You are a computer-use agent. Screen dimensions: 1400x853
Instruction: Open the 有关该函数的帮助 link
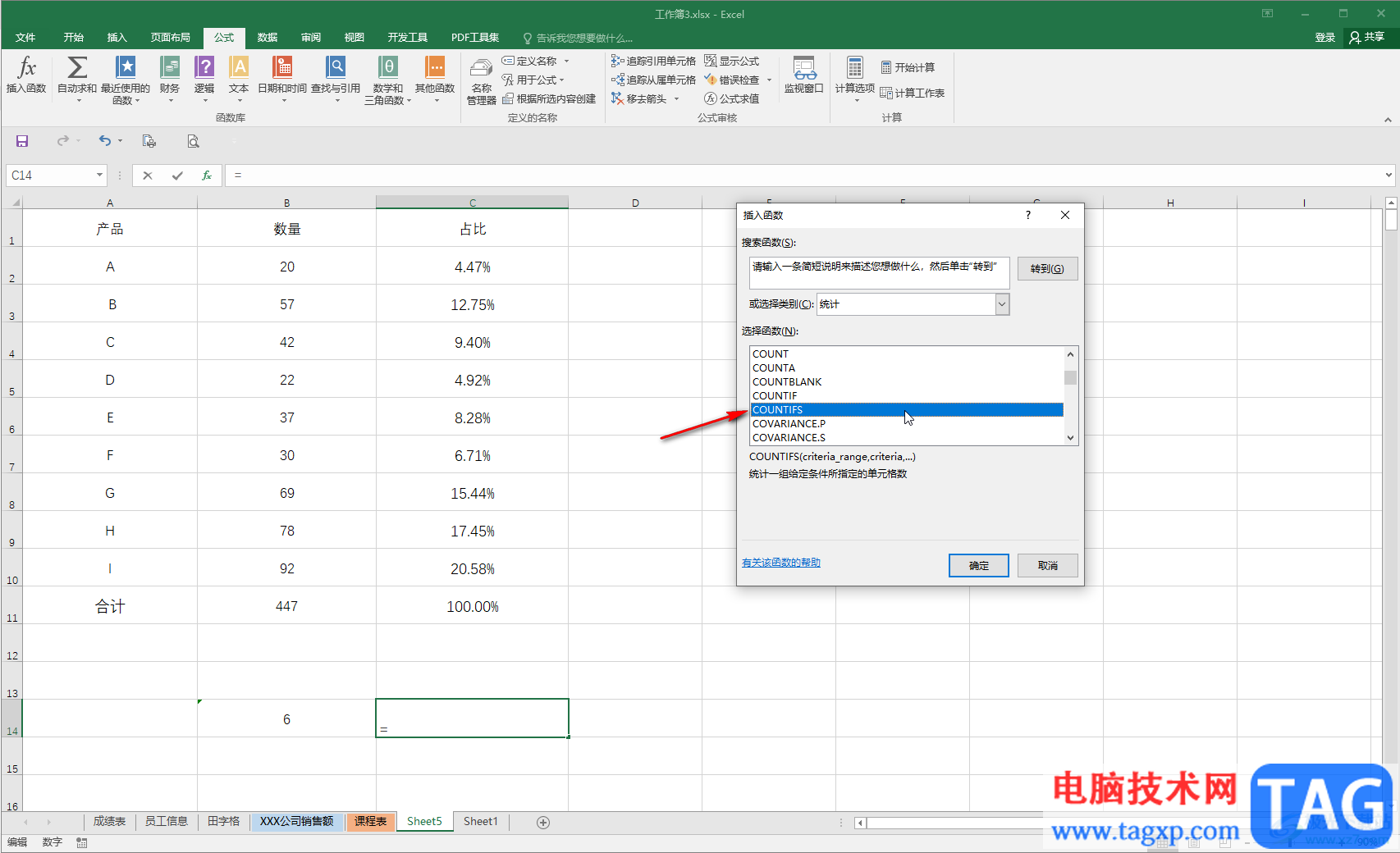tap(781, 563)
